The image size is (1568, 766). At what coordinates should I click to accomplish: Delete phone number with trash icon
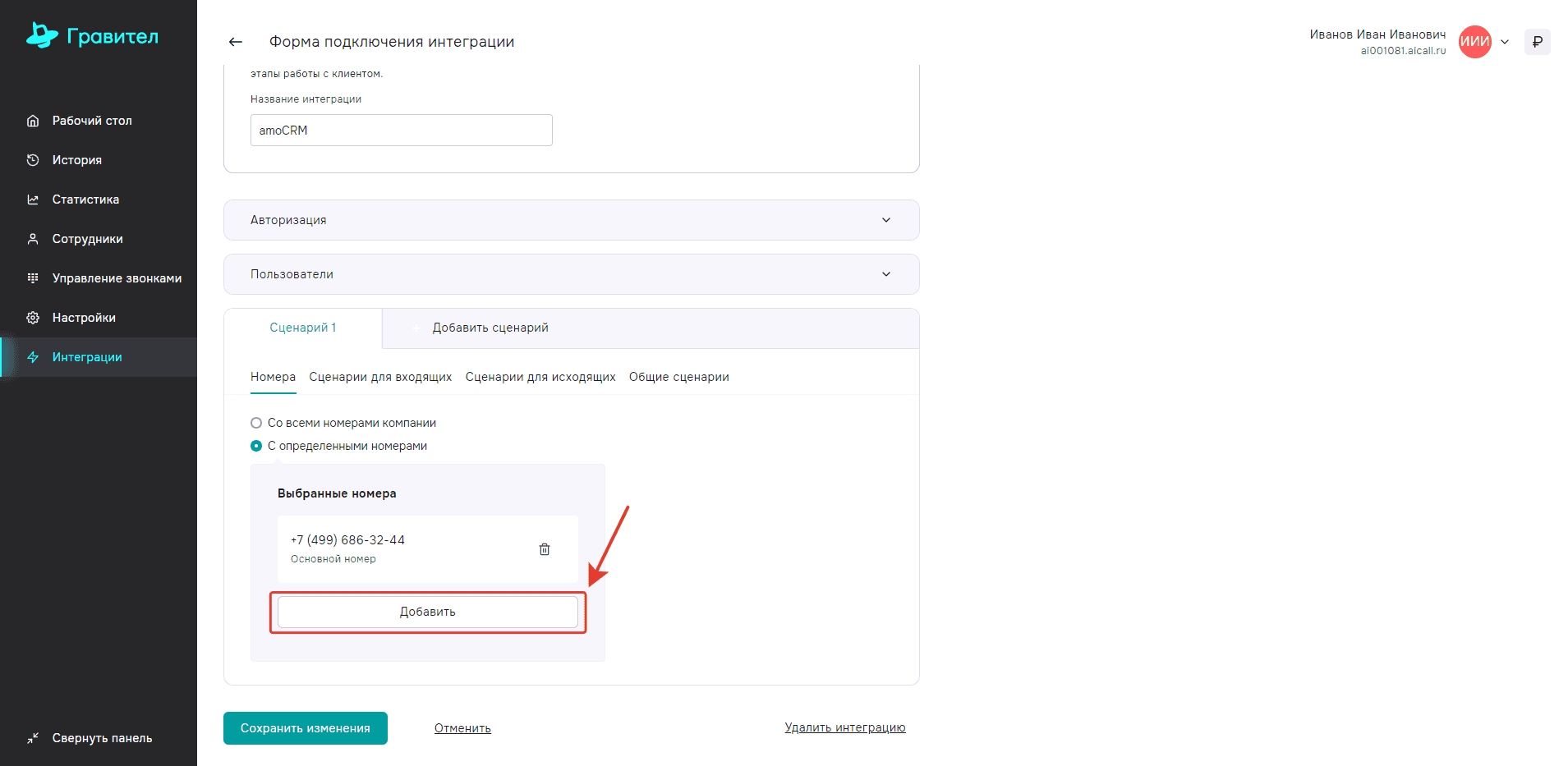544,549
